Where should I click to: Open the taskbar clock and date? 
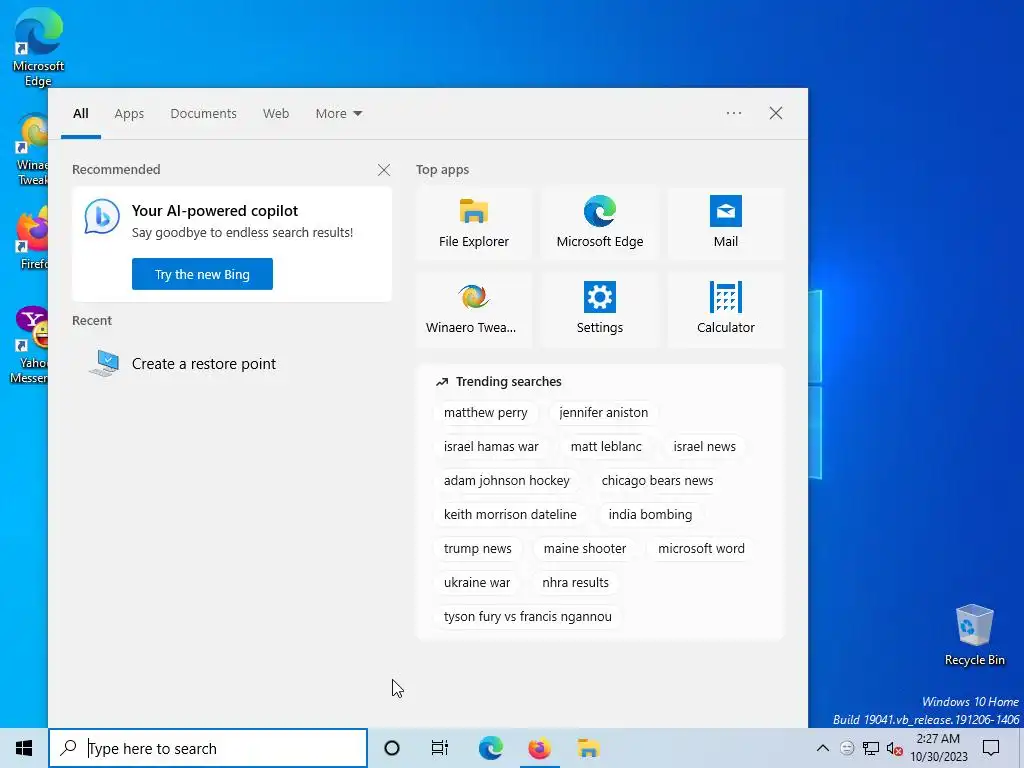point(938,748)
